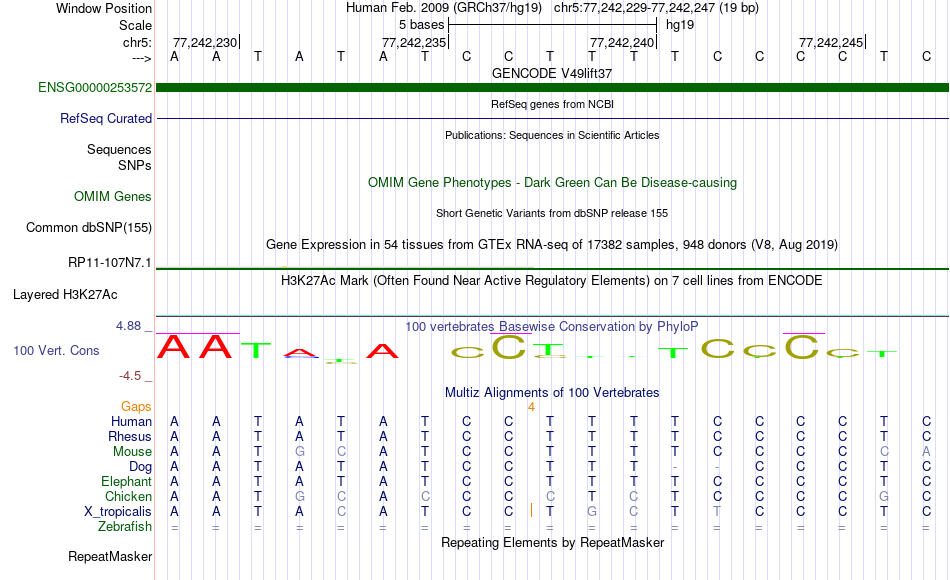Click the gray G base in X_tropicalis row

(591, 512)
